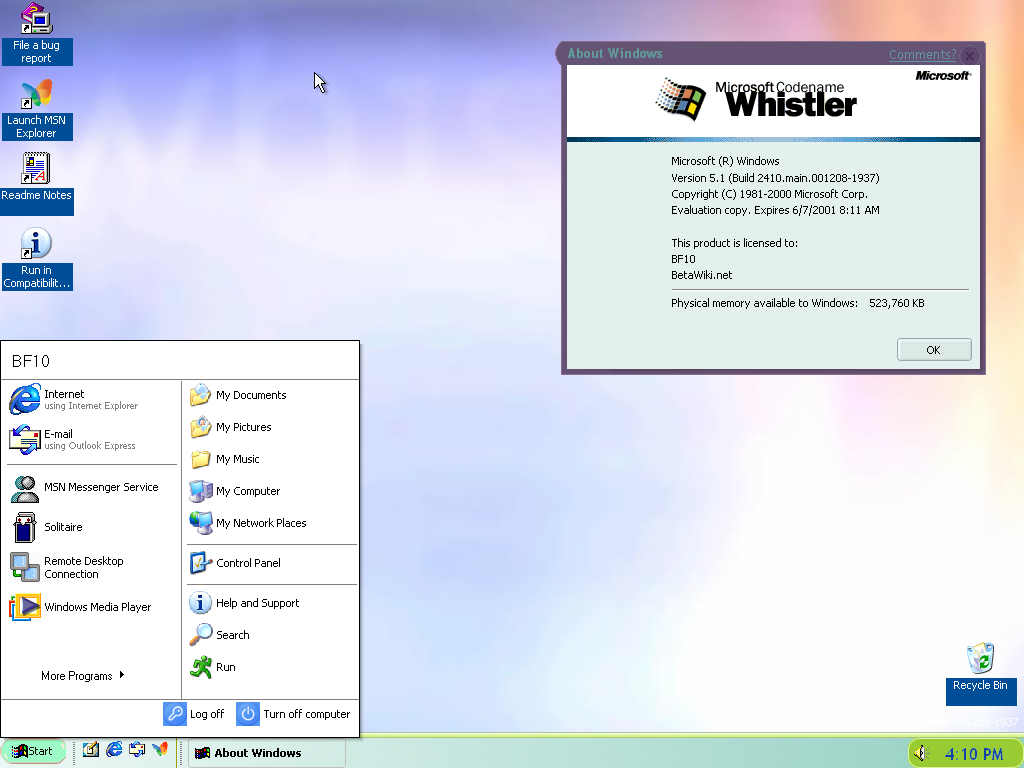Click Show Desktop icon in quick launch
This screenshot has width=1024, height=768.
tap(91, 750)
